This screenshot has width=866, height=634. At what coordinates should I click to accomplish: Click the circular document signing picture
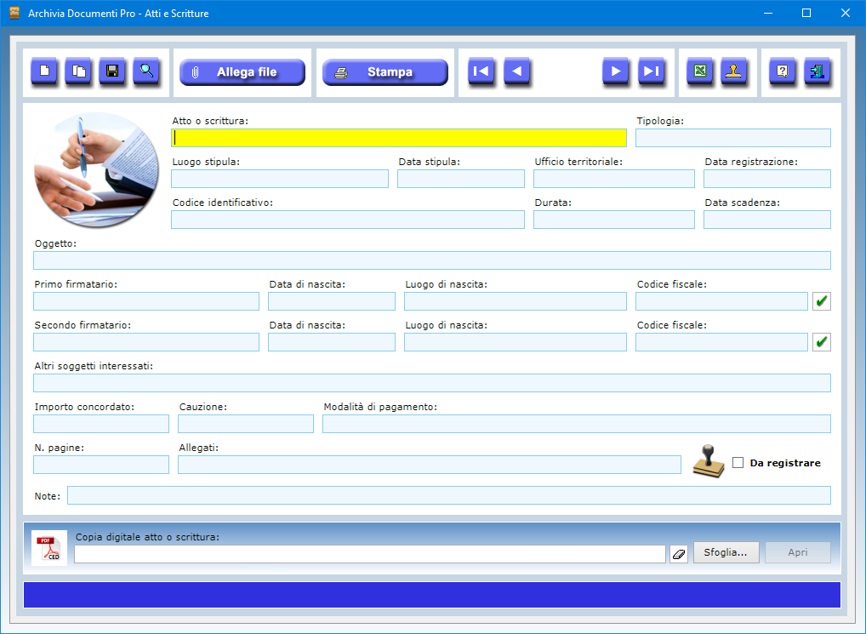[97, 170]
